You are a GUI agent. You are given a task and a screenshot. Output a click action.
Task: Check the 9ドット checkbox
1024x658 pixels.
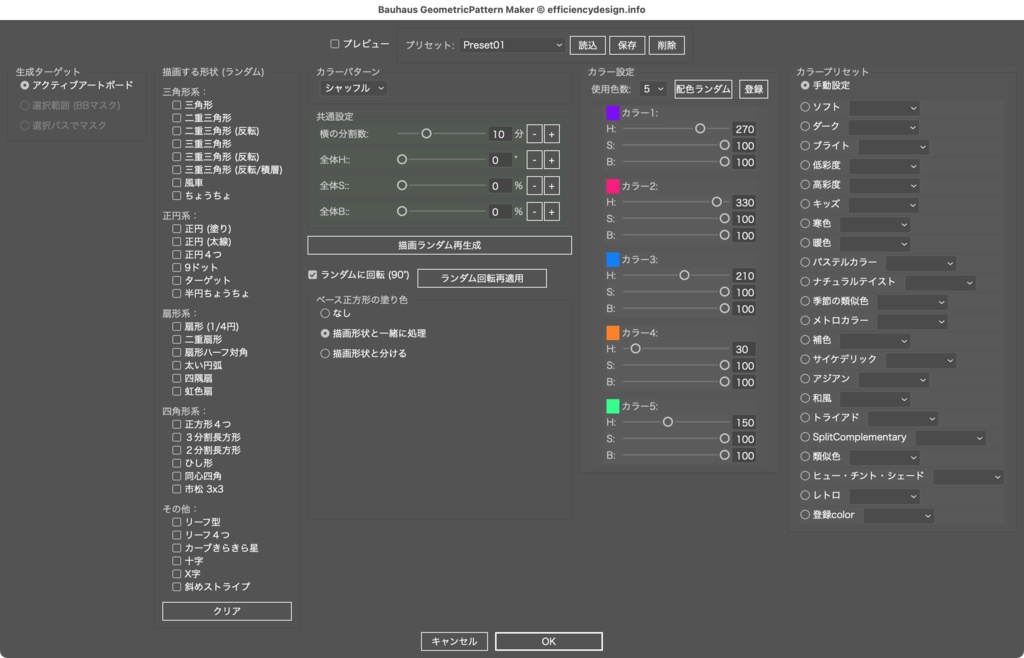176,268
